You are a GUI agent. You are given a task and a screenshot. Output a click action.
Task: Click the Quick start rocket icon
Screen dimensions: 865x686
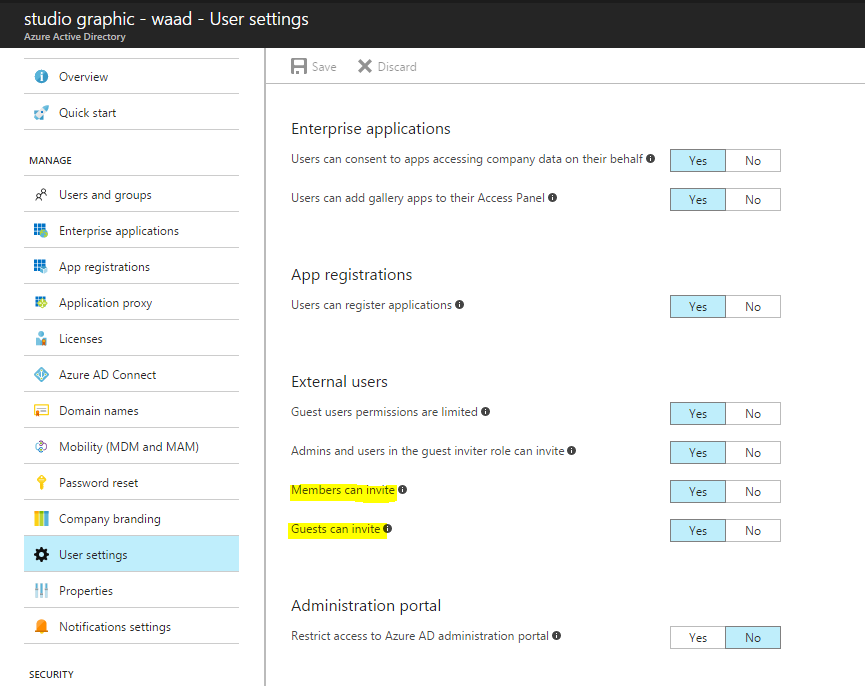tap(41, 112)
